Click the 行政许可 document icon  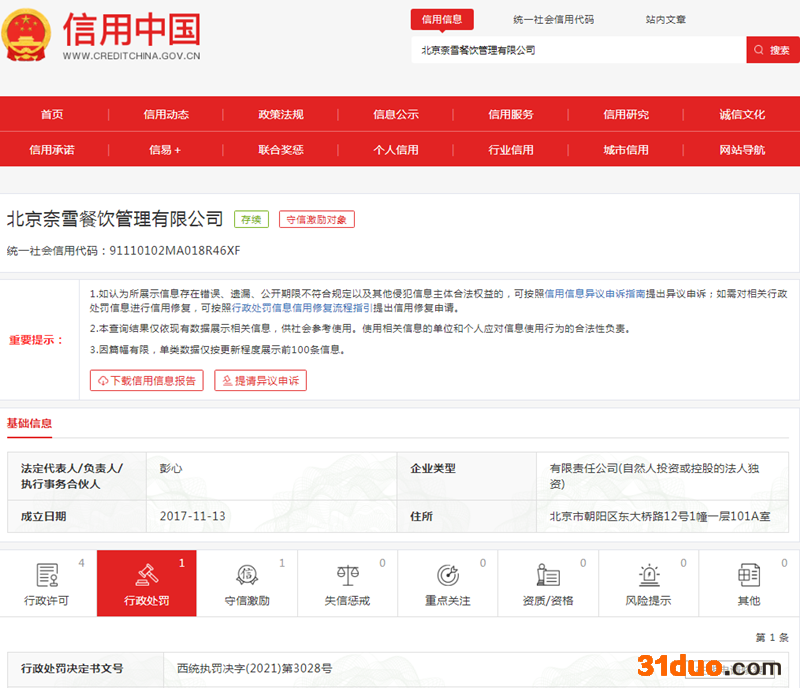pyautogui.click(x=47, y=575)
